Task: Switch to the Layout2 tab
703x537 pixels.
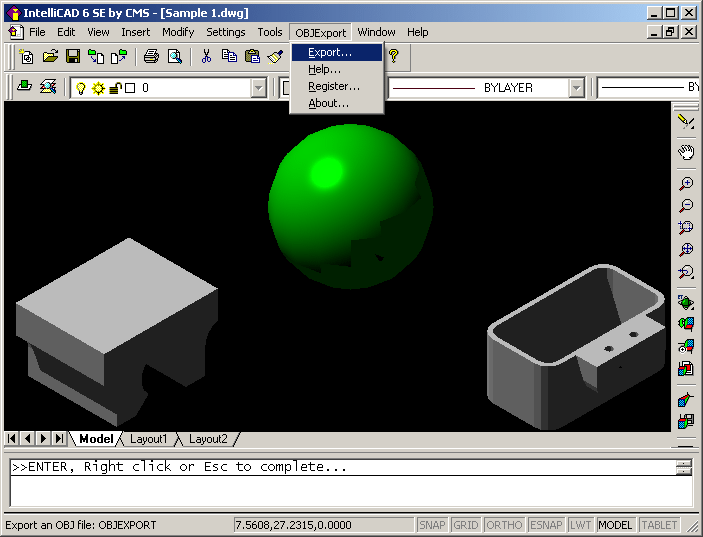Action: [208, 439]
